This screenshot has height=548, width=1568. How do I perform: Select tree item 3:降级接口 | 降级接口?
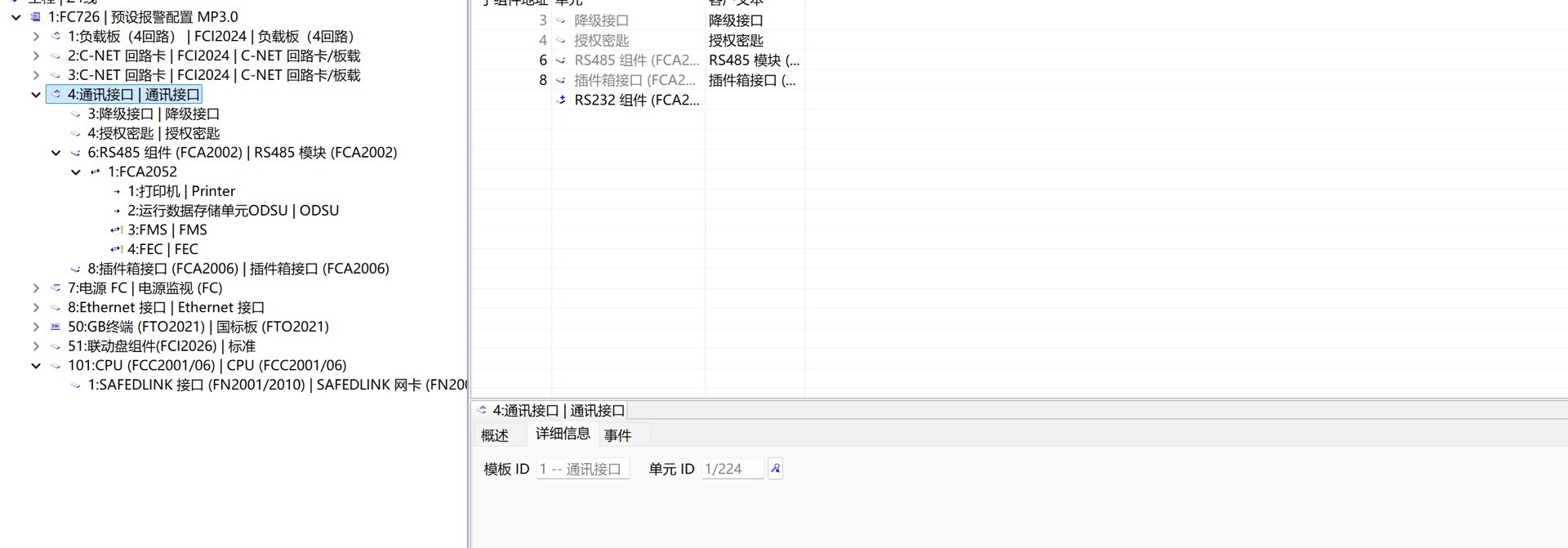coord(154,114)
